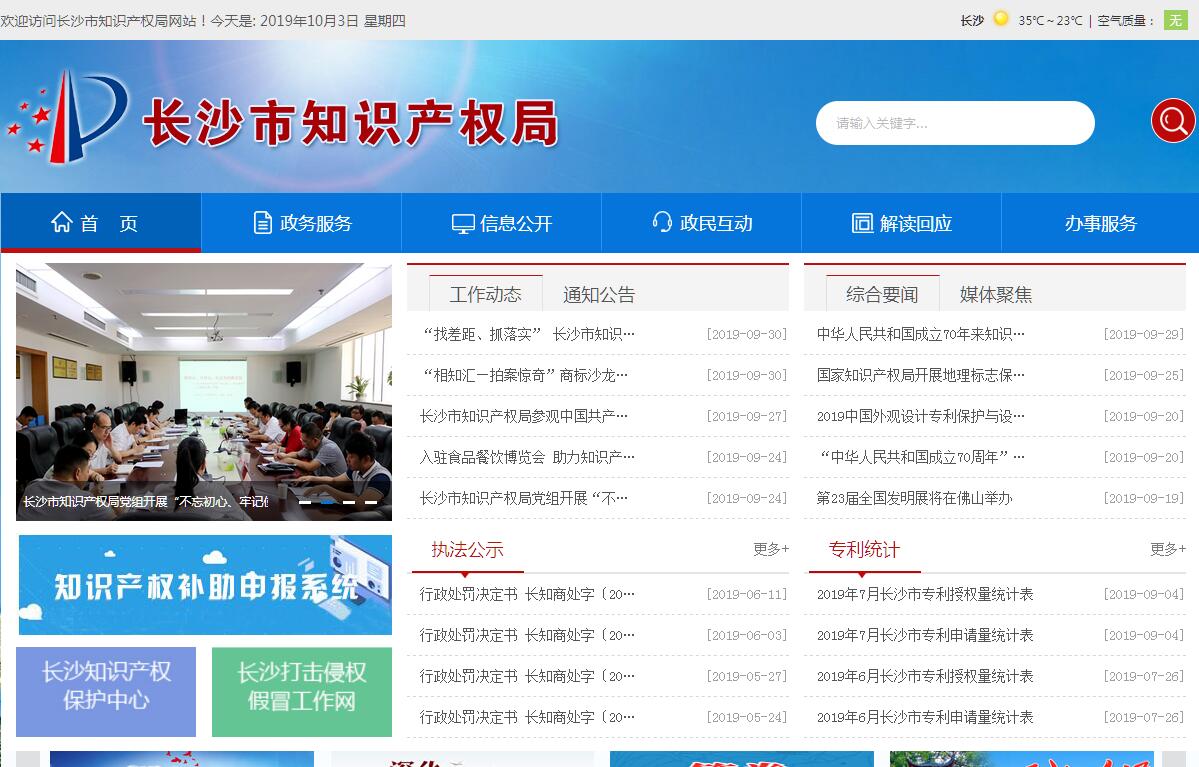Click the Changsha IP bureau logo emblem
This screenshot has width=1199, height=767.
69,116
